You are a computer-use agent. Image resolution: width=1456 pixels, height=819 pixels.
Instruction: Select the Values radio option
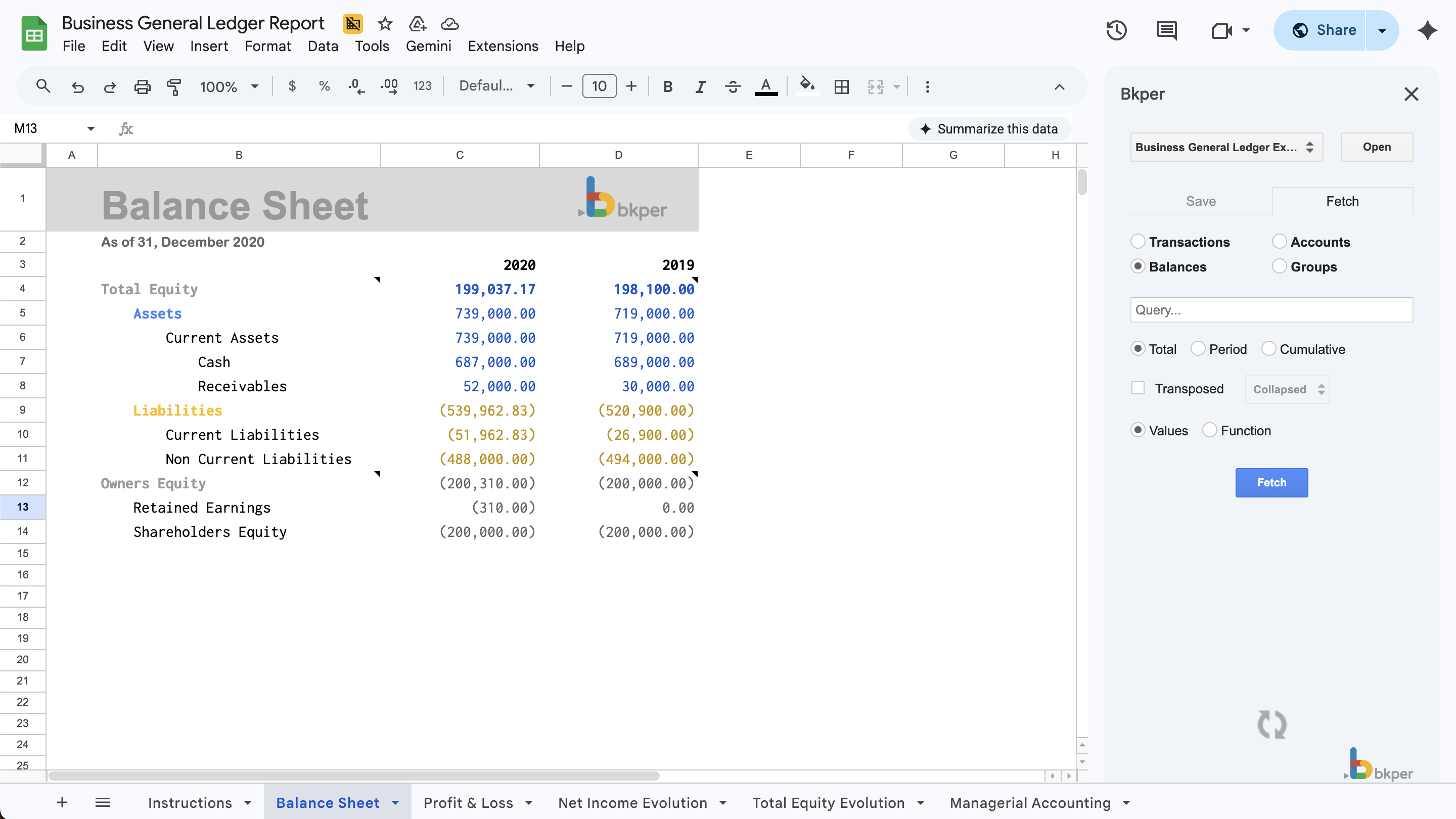[1137, 430]
